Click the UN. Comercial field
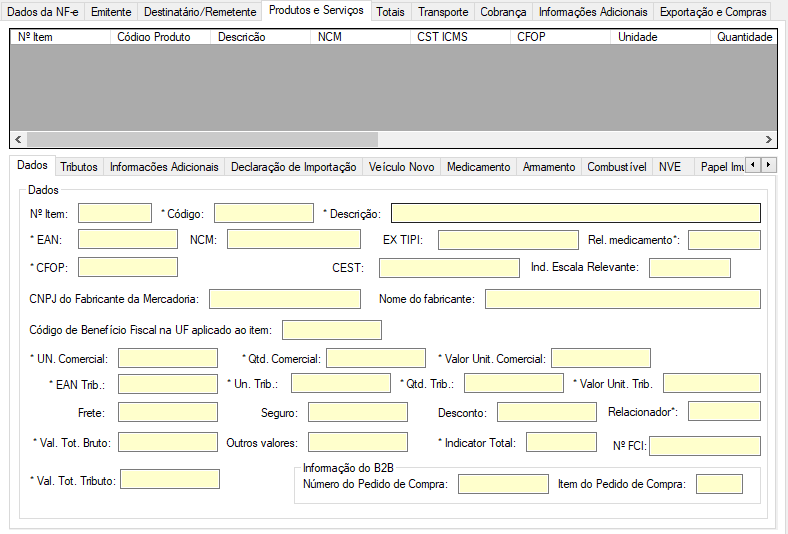The height and width of the screenshot is (534, 788). pyautogui.click(x=168, y=358)
